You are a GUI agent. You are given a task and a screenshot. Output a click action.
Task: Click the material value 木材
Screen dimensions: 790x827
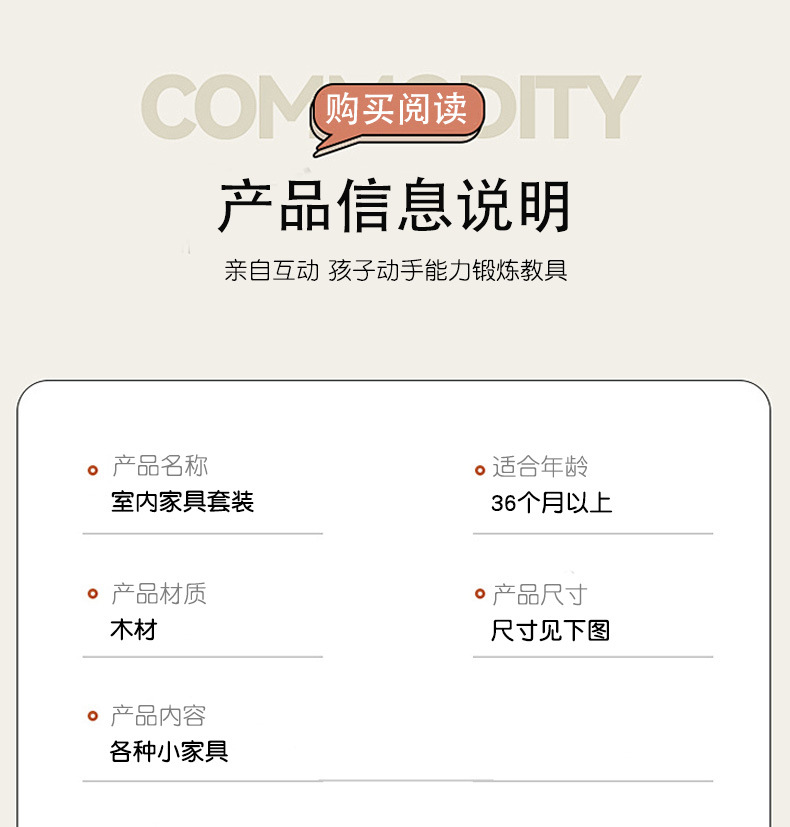[134, 630]
